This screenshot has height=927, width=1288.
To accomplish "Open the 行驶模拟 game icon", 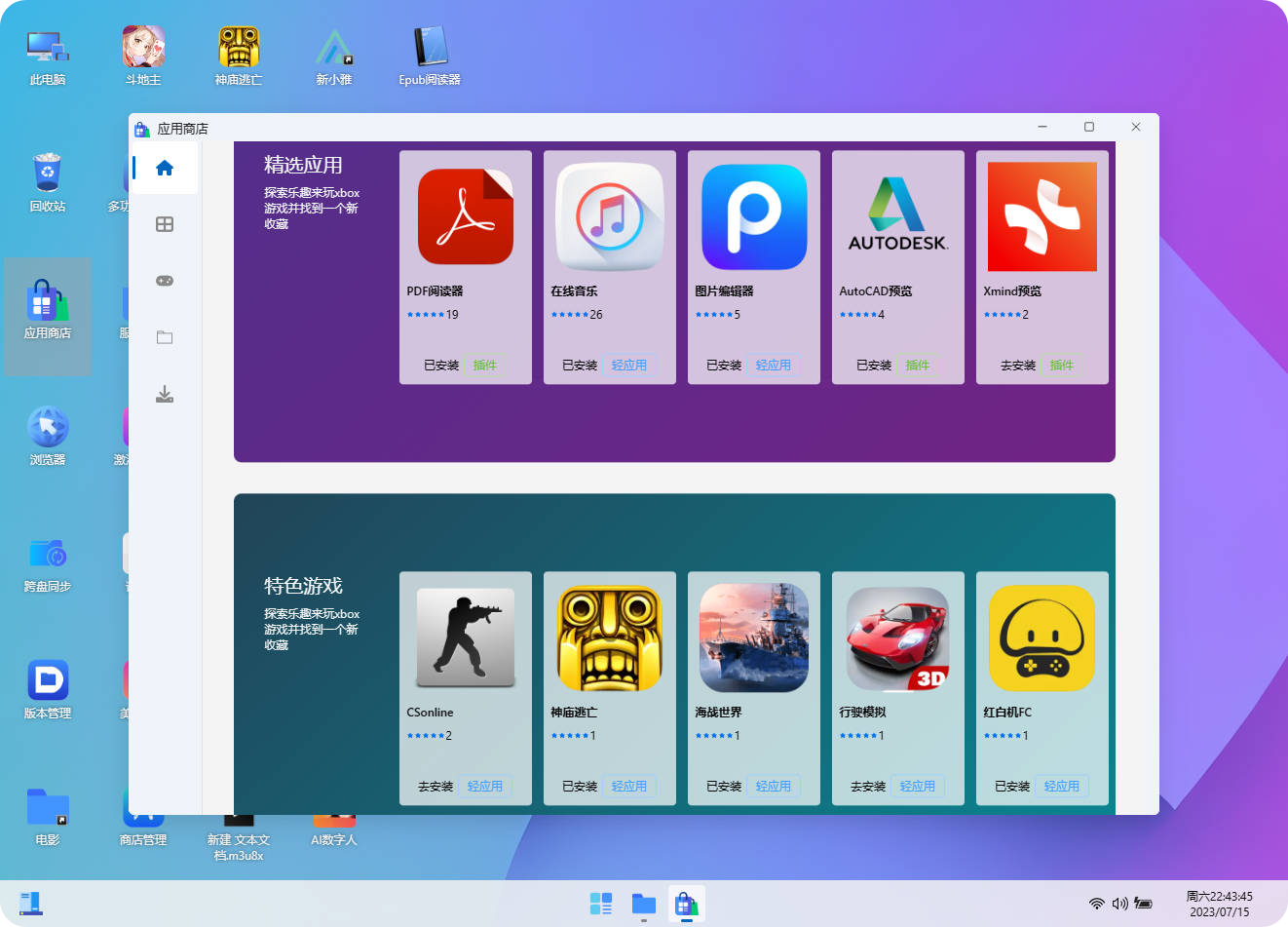I will pos(898,637).
